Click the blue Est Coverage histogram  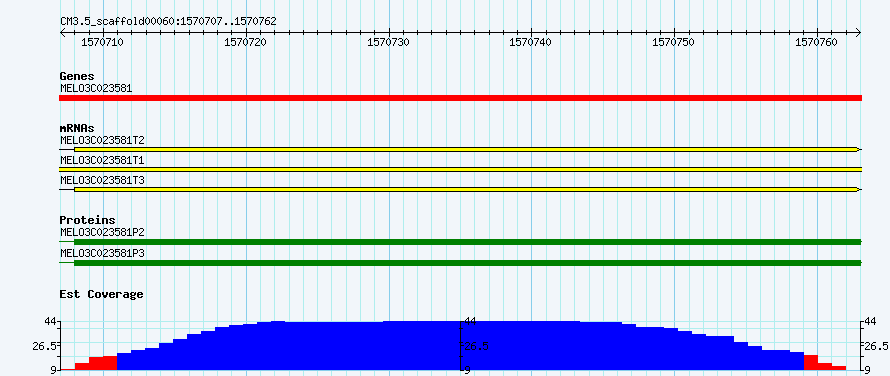point(460,345)
